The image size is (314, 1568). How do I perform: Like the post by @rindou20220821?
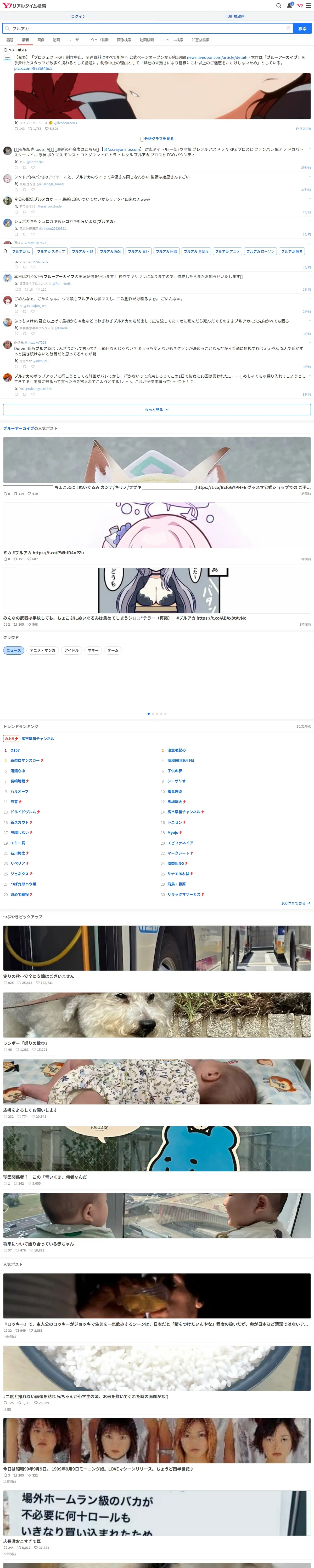click(33, 234)
